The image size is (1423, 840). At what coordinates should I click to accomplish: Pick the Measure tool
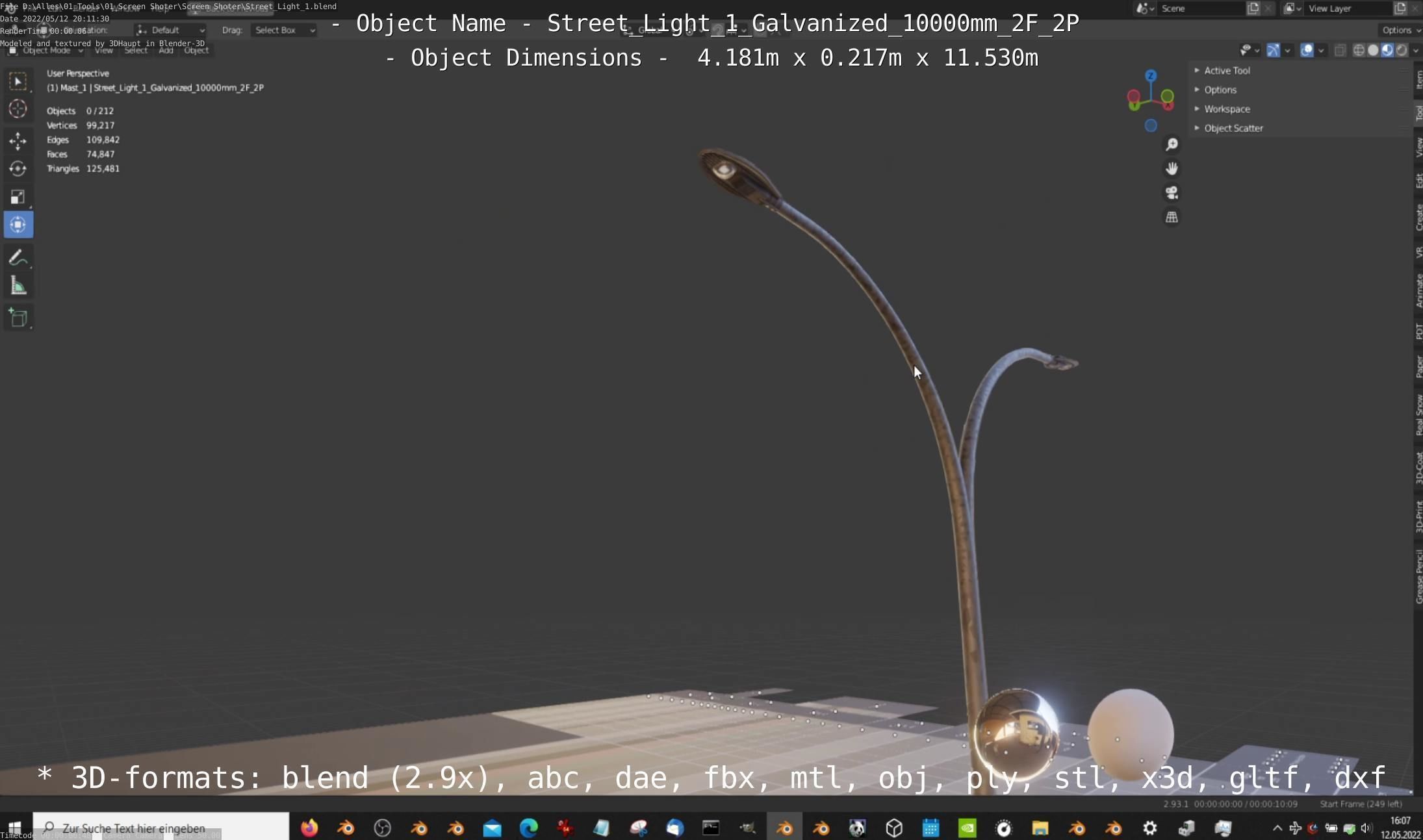pyautogui.click(x=18, y=286)
